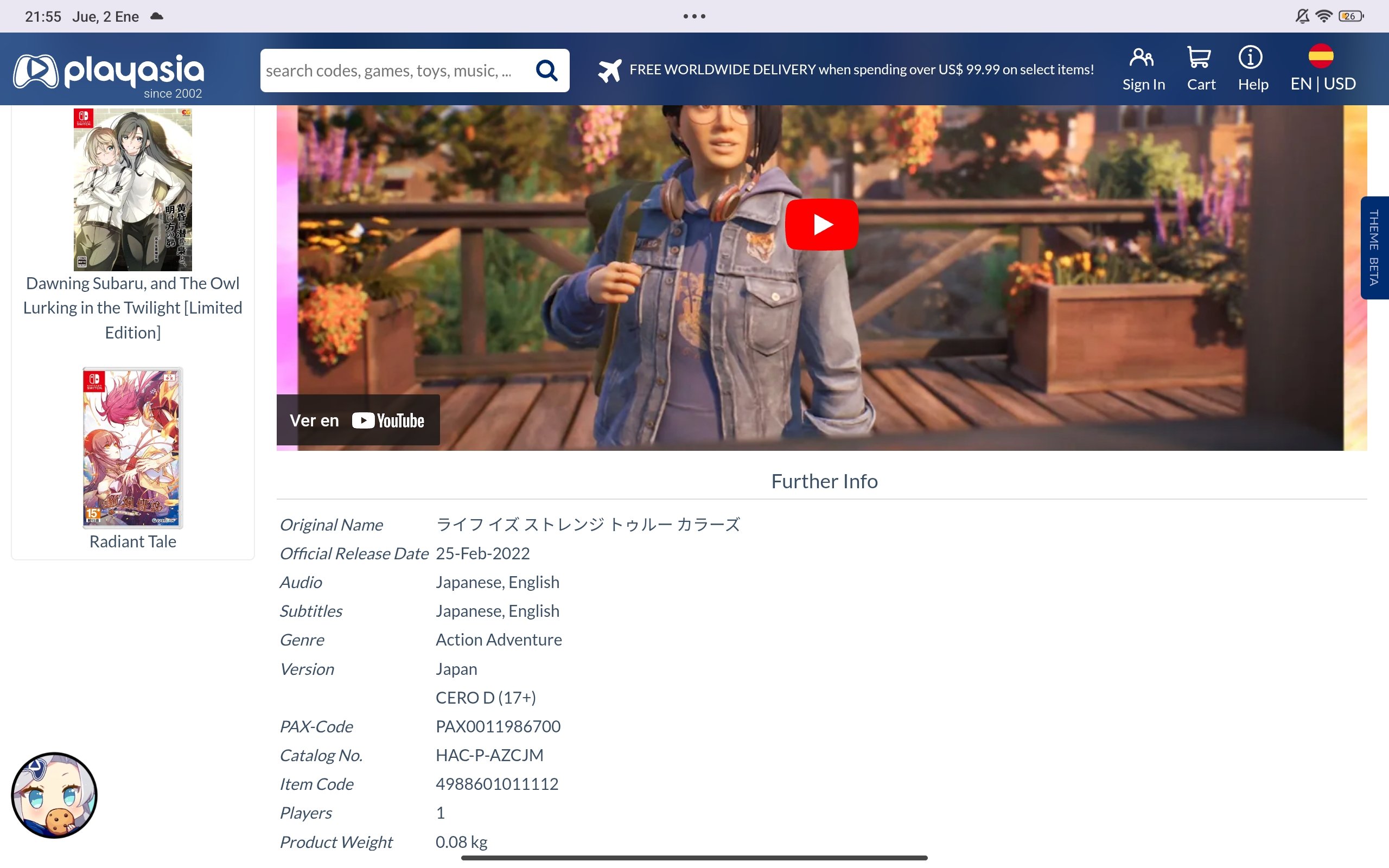
Task: Click the cookie mascot avatar icon
Action: tap(54, 795)
